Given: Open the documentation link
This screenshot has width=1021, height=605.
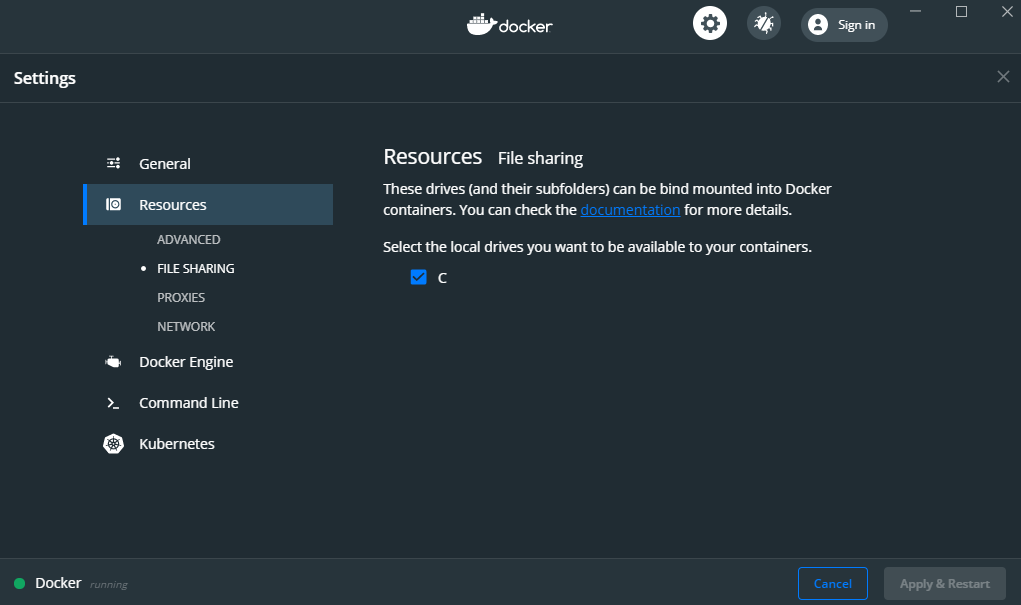Looking at the screenshot, I should [630, 210].
